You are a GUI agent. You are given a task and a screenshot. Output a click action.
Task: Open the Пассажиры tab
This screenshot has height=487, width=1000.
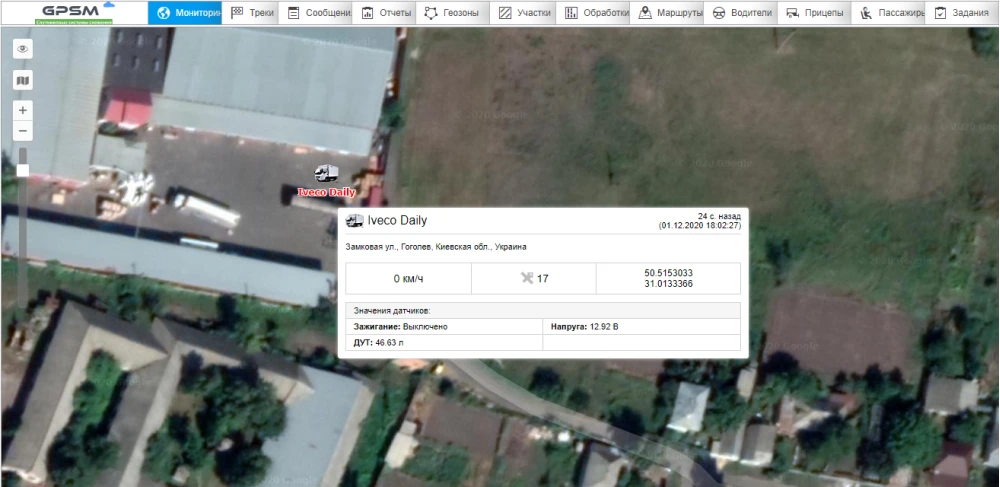(x=888, y=13)
